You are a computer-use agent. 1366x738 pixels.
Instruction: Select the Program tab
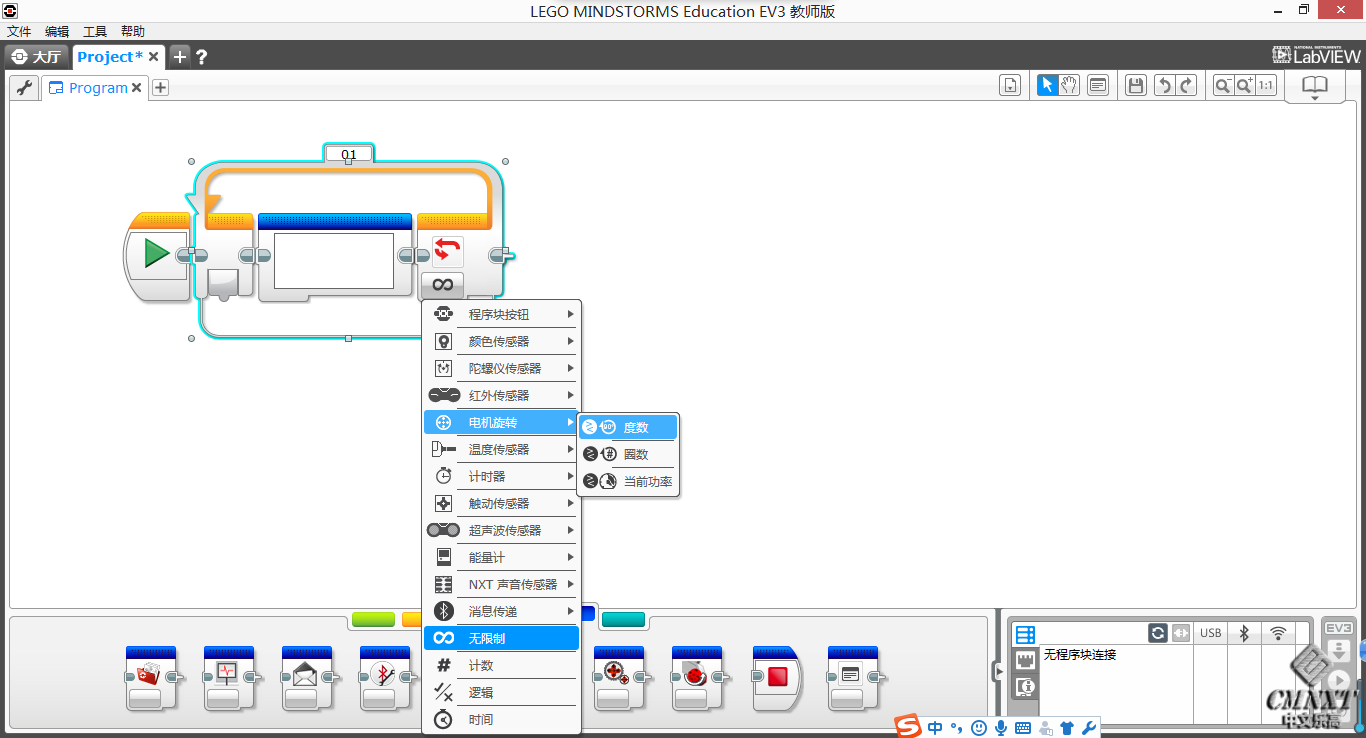[98, 88]
